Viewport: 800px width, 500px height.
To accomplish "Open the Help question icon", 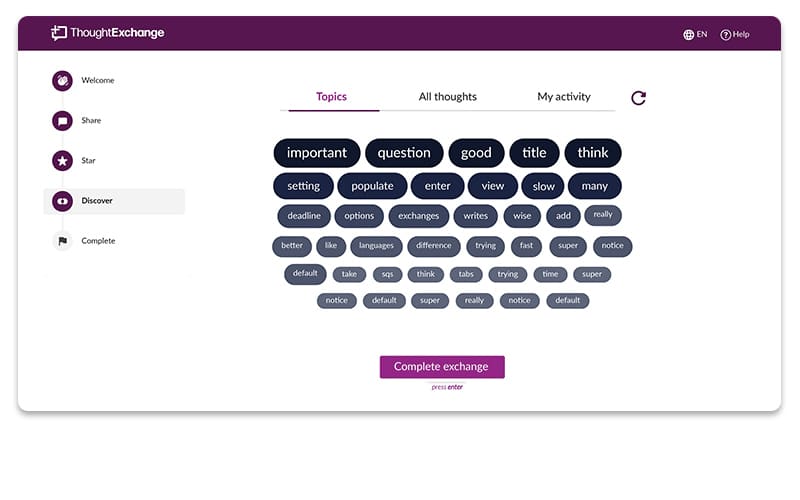I will (x=735, y=34).
